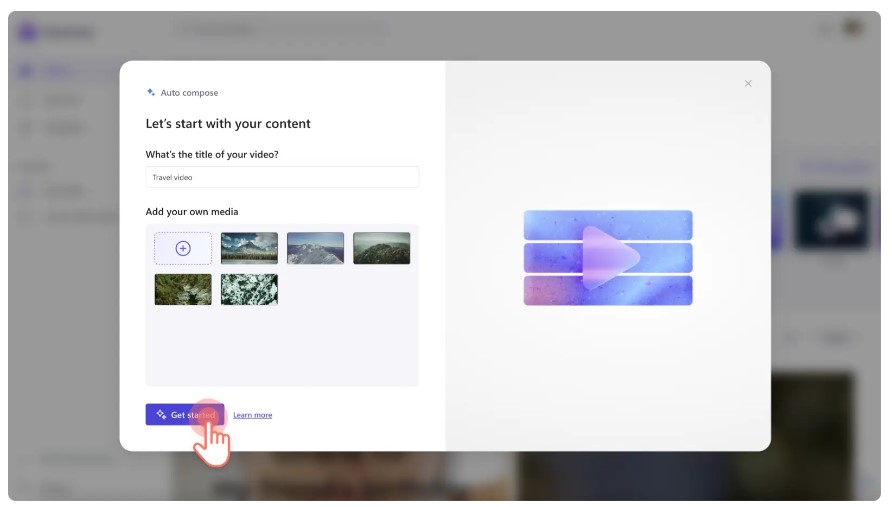Select the snowy mountain peak thumbnail
The width and height of the screenshot is (892, 507).
[x=315, y=248]
